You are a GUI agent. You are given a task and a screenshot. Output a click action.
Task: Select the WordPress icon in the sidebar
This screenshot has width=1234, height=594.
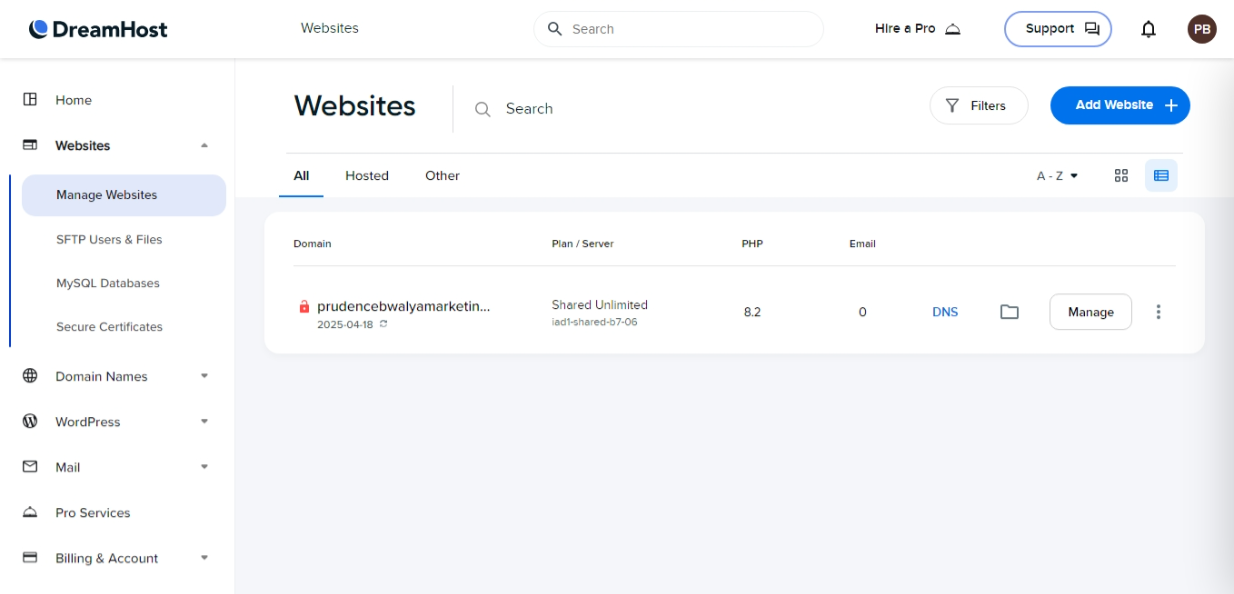click(30, 421)
